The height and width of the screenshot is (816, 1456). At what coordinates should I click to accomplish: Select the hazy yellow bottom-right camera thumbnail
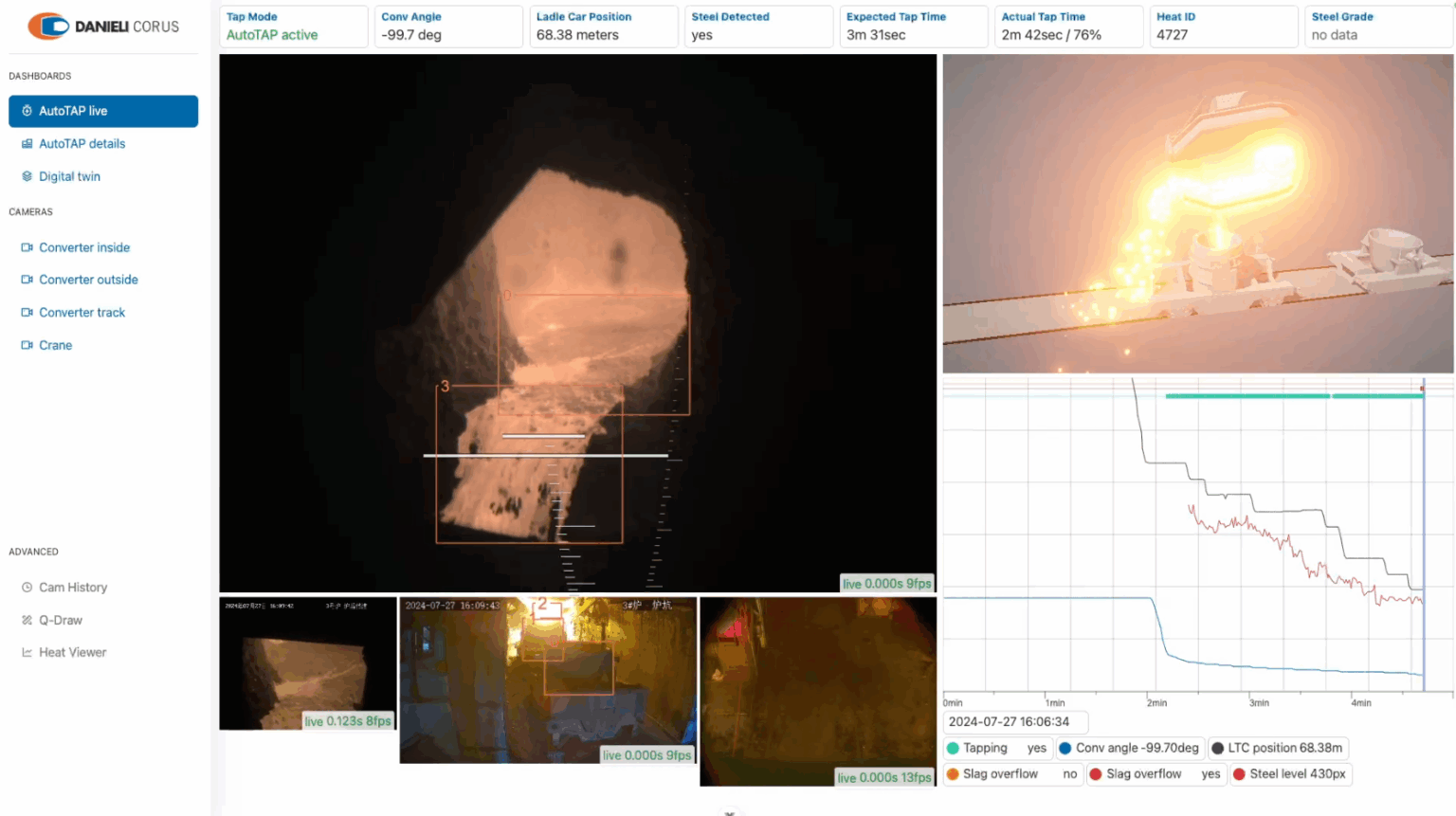pos(817,691)
